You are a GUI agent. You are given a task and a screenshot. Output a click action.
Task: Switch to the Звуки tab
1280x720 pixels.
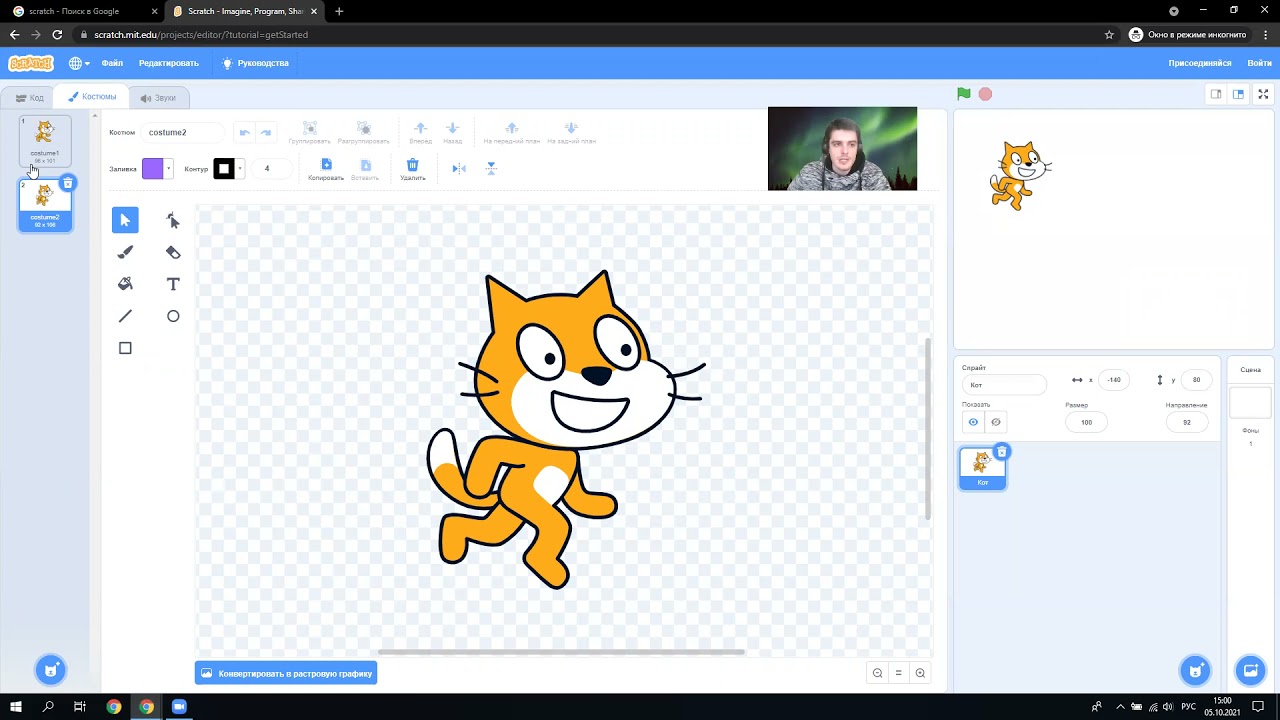click(x=158, y=97)
